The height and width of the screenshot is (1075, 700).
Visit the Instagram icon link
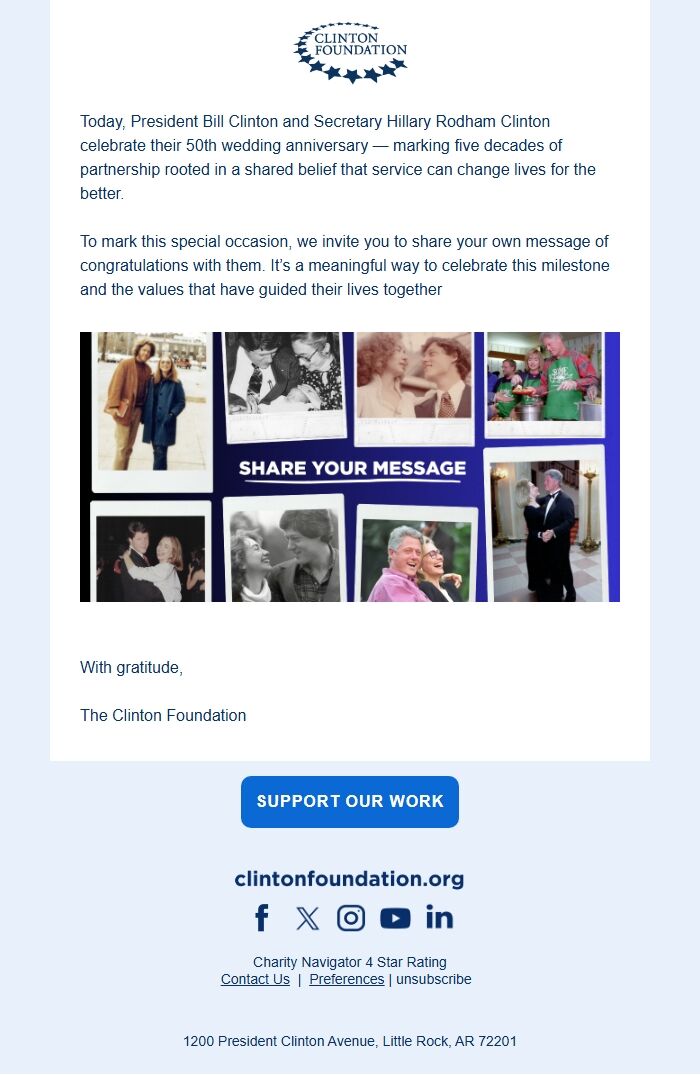point(351,917)
